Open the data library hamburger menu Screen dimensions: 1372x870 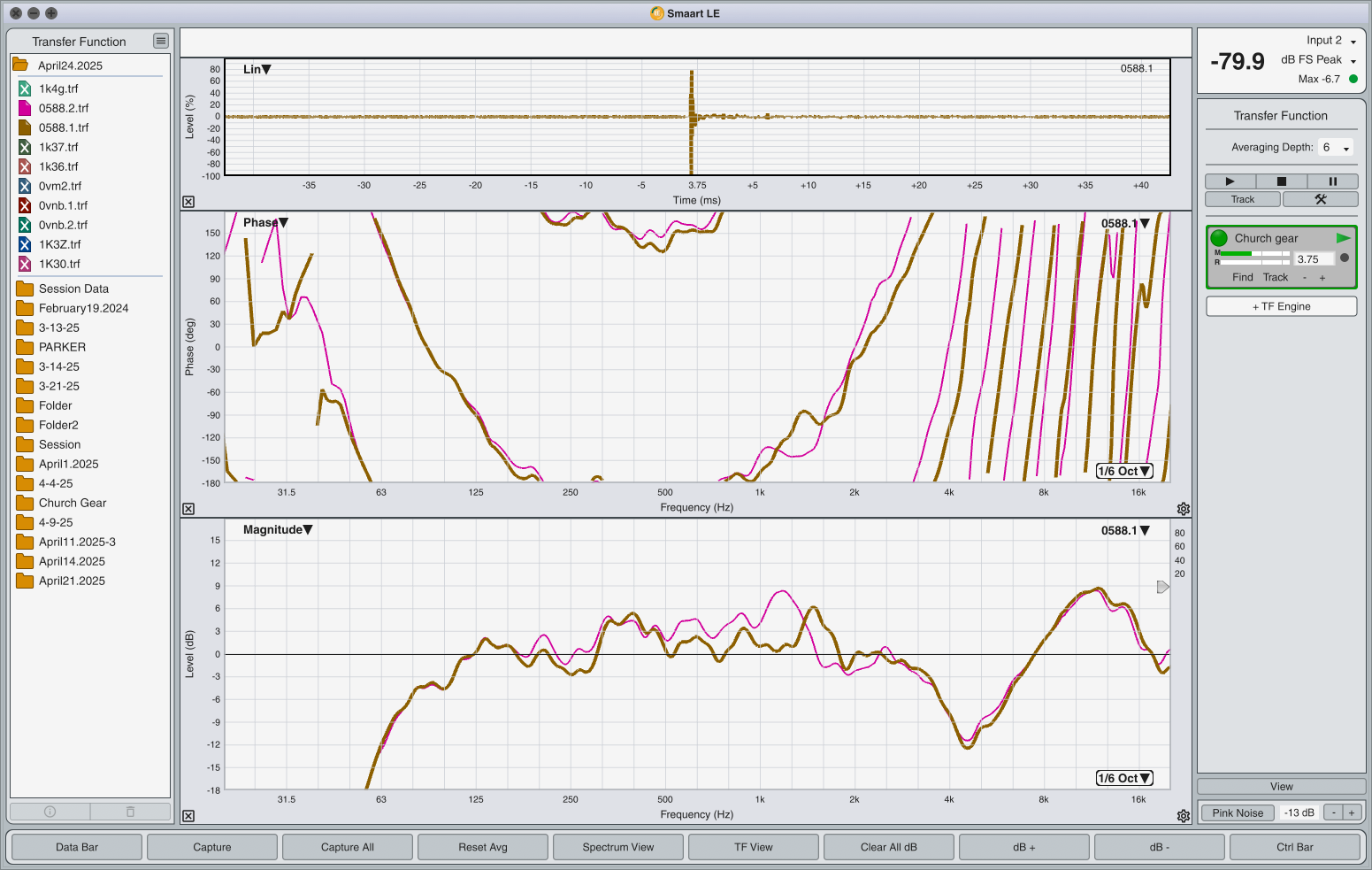tap(160, 41)
